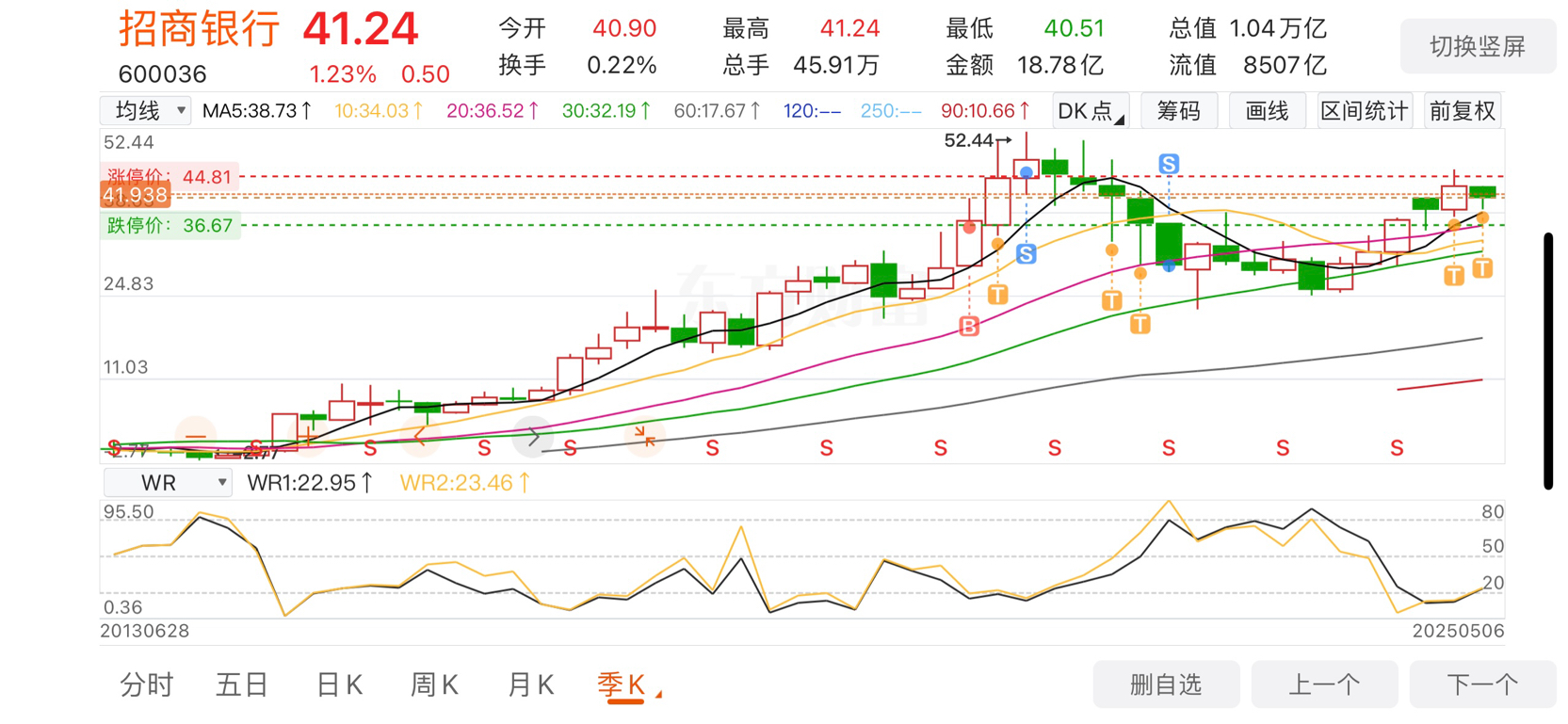
Task: Tap the rightmost orange T marker
Action: coord(1483,268)
